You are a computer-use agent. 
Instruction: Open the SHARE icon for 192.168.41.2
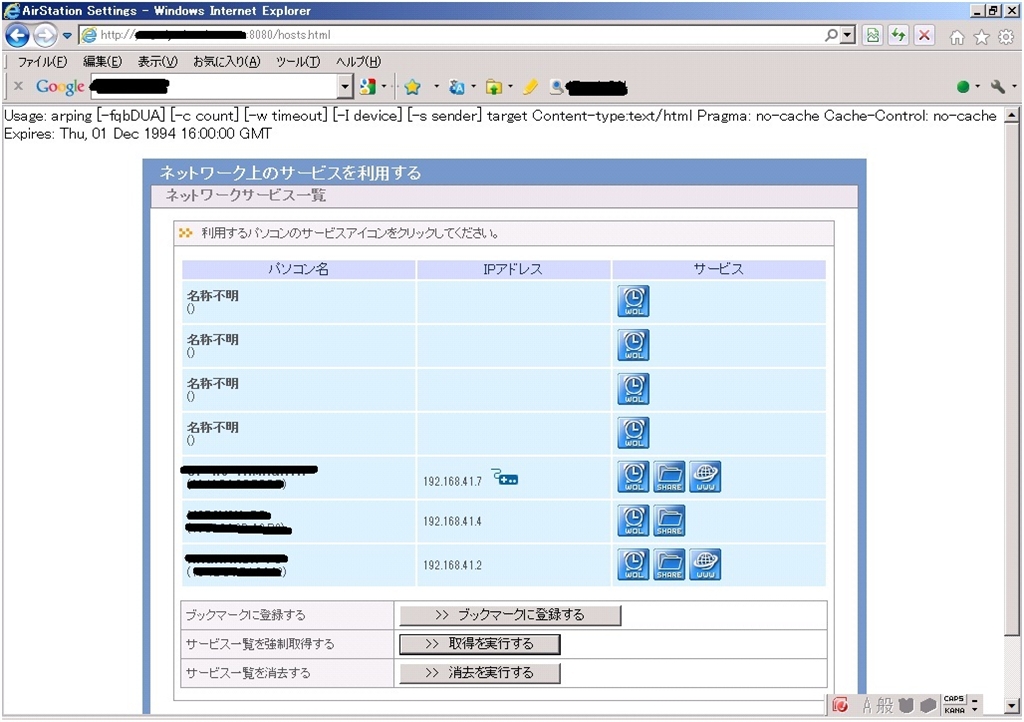point(669,564)
